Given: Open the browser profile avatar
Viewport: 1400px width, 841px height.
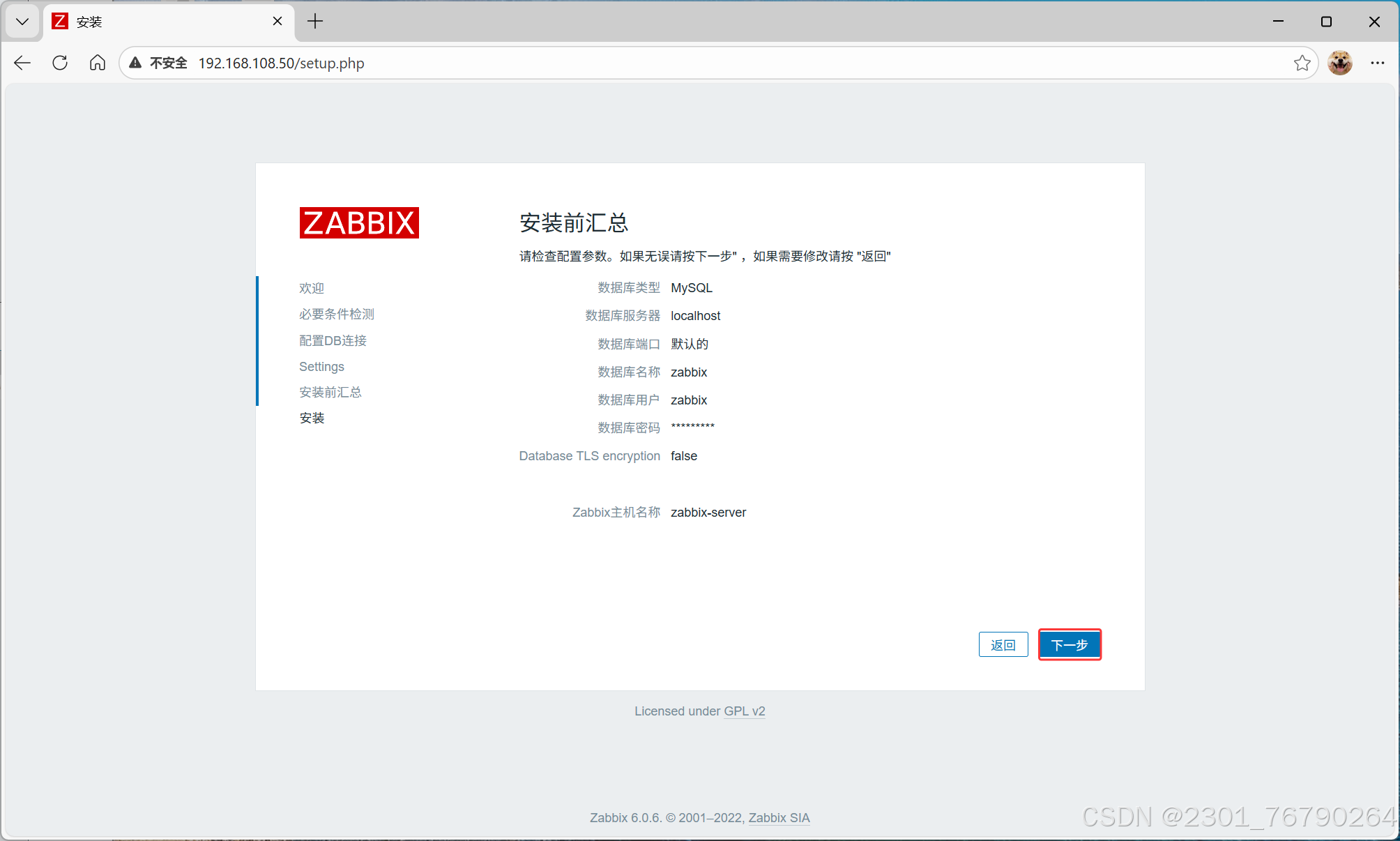Looking at the screenshot, I should click(x=1339, y=63).
